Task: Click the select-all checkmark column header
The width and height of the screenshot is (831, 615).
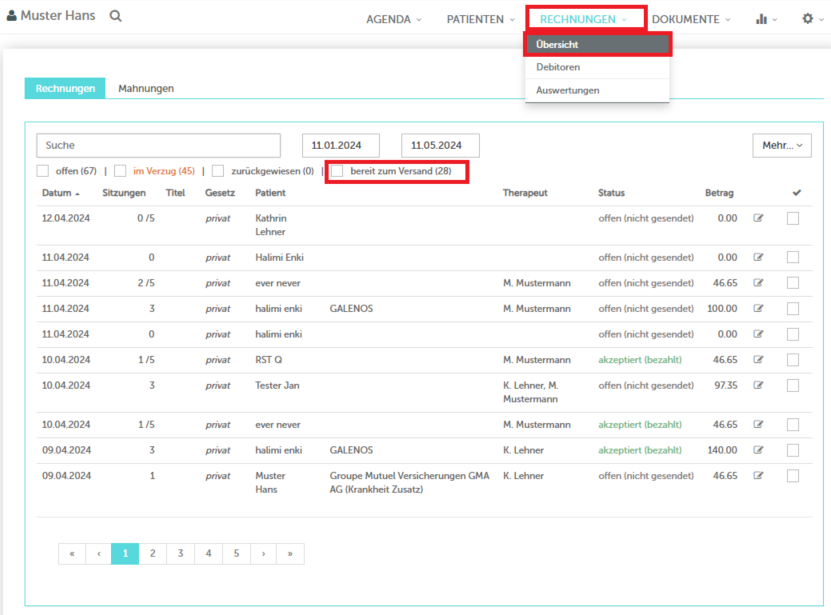Action: (x=797, y=192)
